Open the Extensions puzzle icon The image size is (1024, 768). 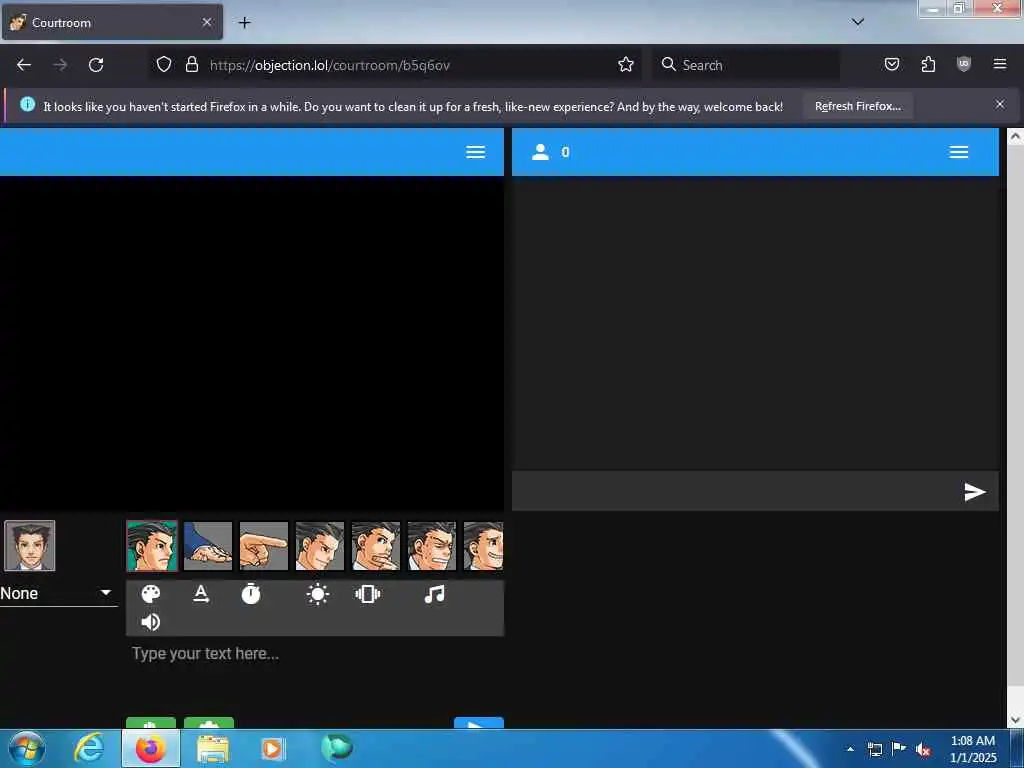[x=928, y=64]
